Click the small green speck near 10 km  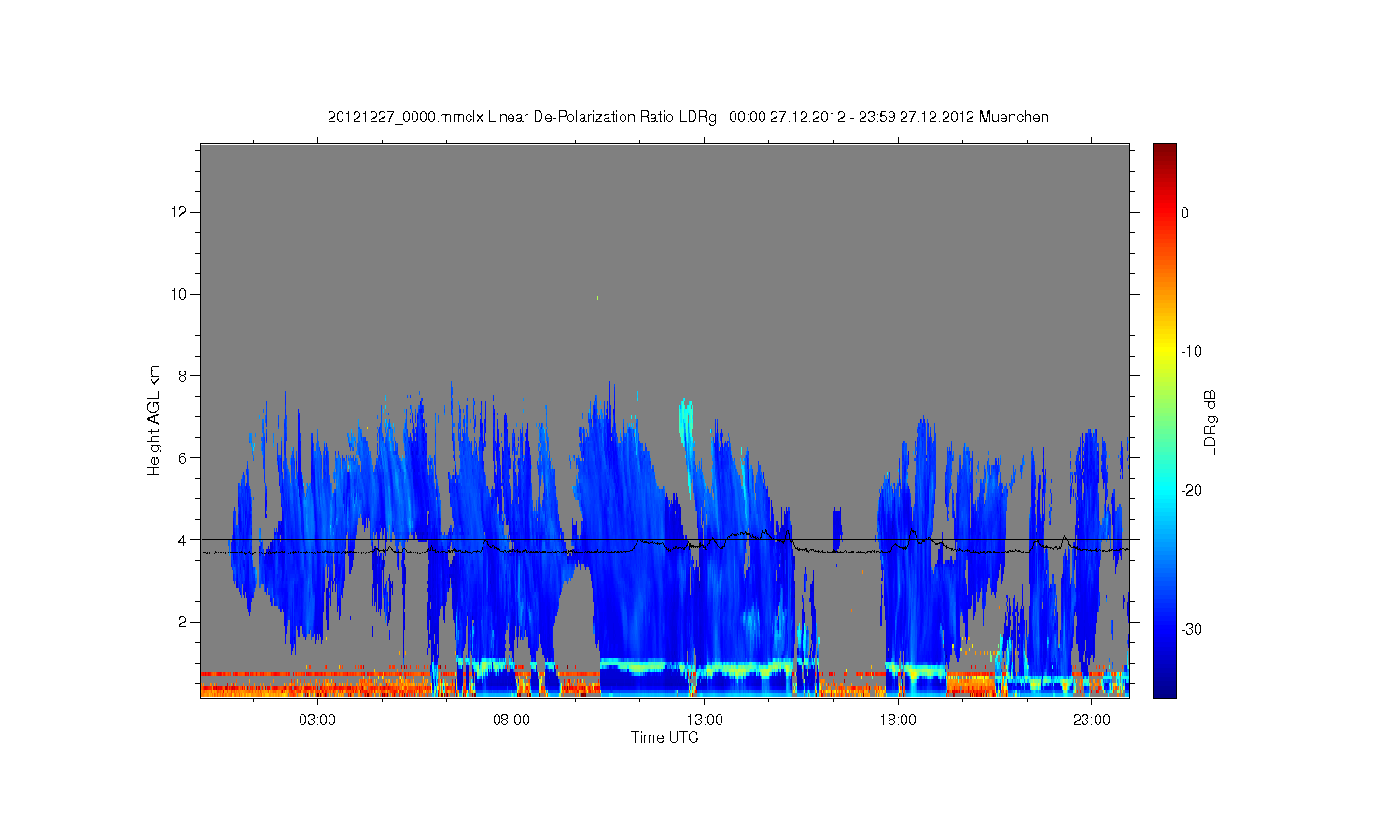click(x=597, y=298)
